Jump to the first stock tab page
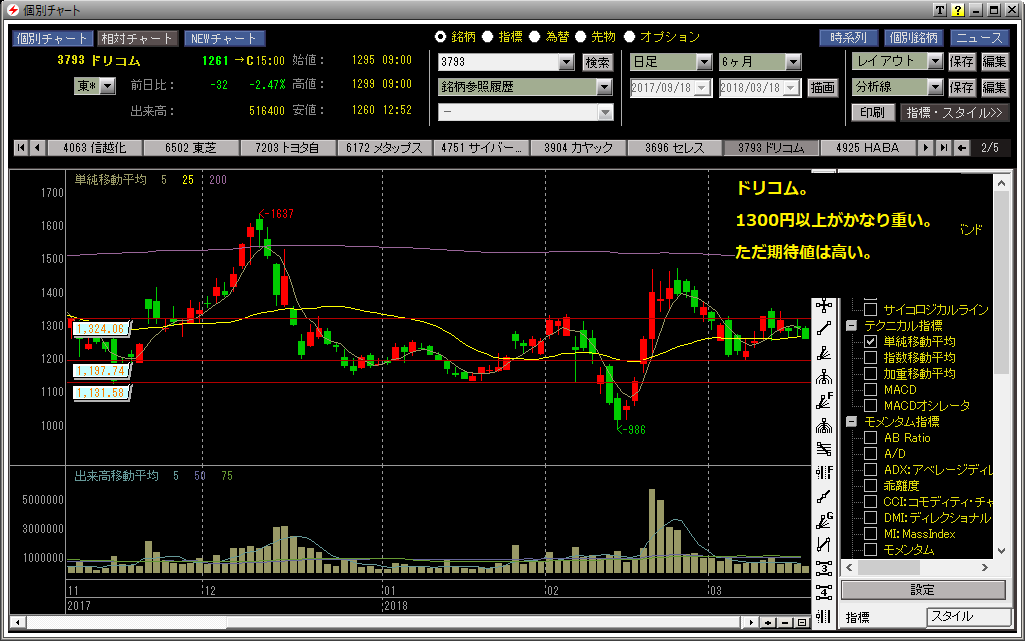 click(x=21, y=148)
